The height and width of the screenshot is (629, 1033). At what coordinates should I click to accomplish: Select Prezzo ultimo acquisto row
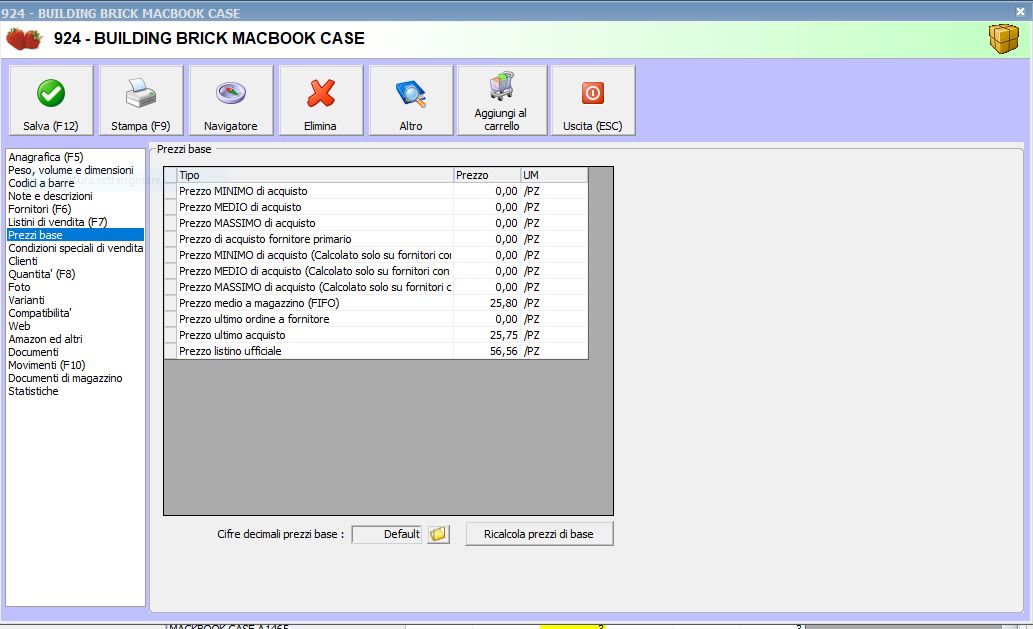[376, 335]
